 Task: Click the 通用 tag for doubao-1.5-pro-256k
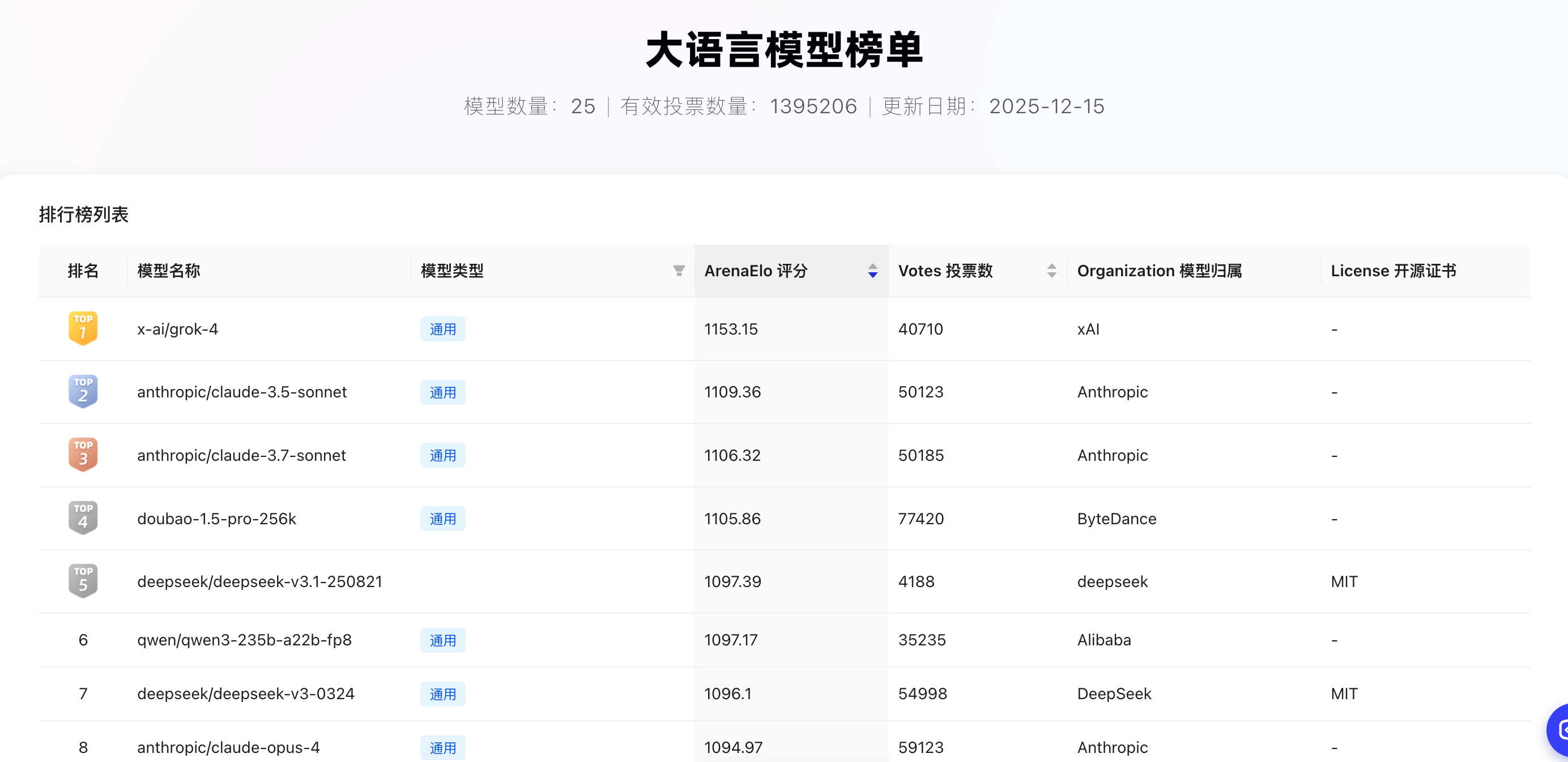(442, 519)
